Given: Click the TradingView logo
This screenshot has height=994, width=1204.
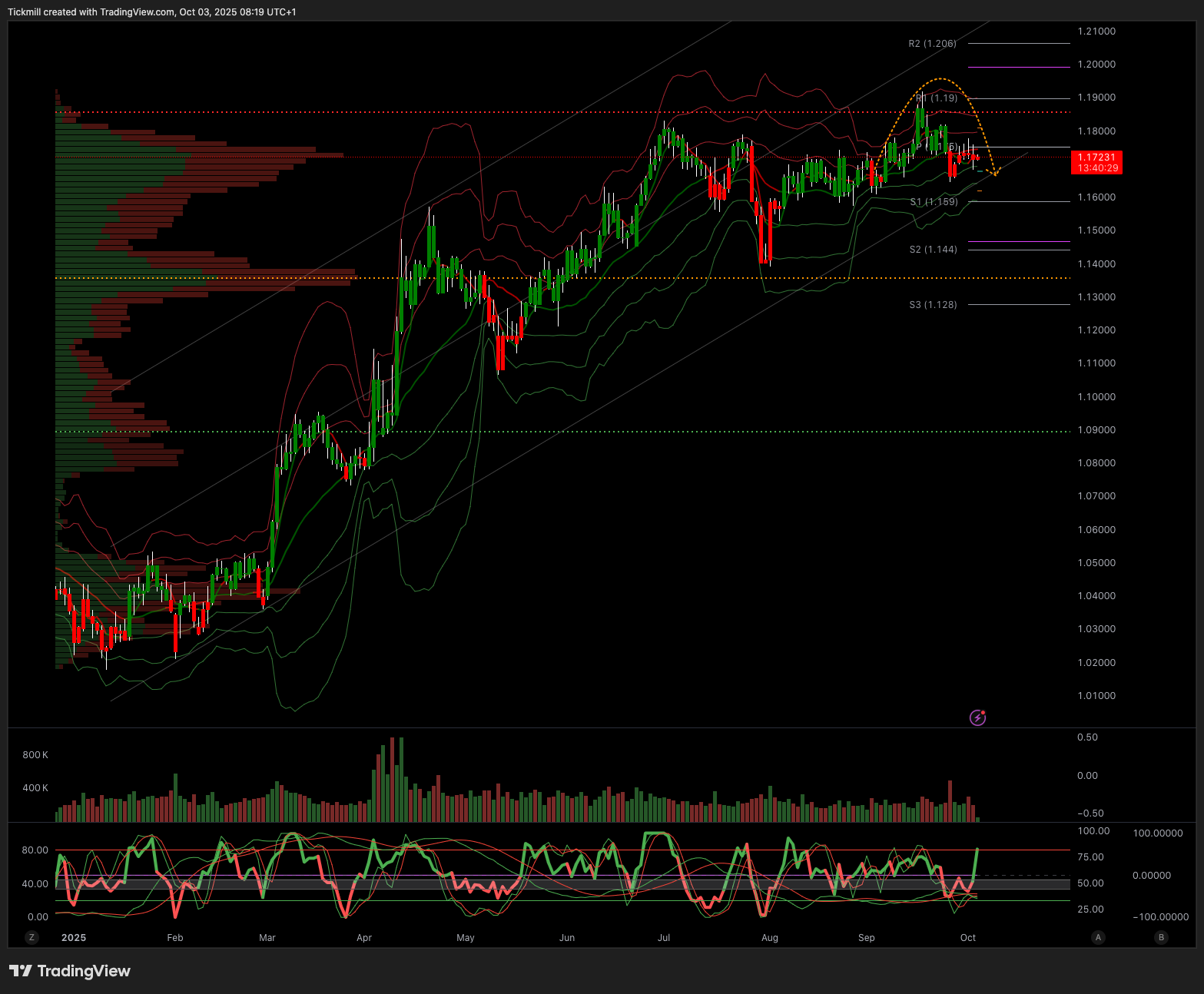Looking at the screenshot, I should tap(70, 971).
